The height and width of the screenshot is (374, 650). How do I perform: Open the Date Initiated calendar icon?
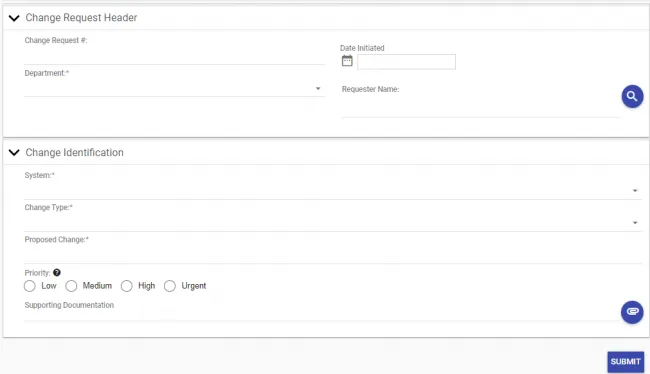pyautogui.click(x=347, y=61)
